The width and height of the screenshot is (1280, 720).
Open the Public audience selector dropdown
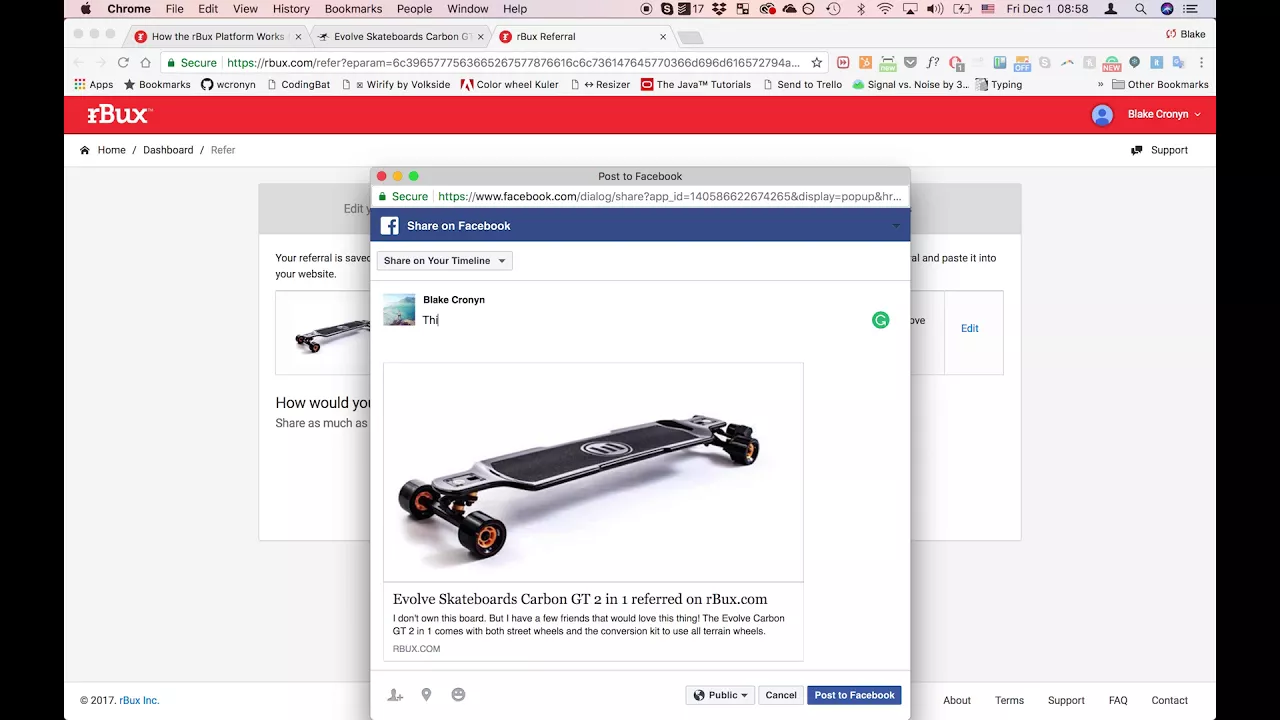pyautogui.click(x=719, y=695)
